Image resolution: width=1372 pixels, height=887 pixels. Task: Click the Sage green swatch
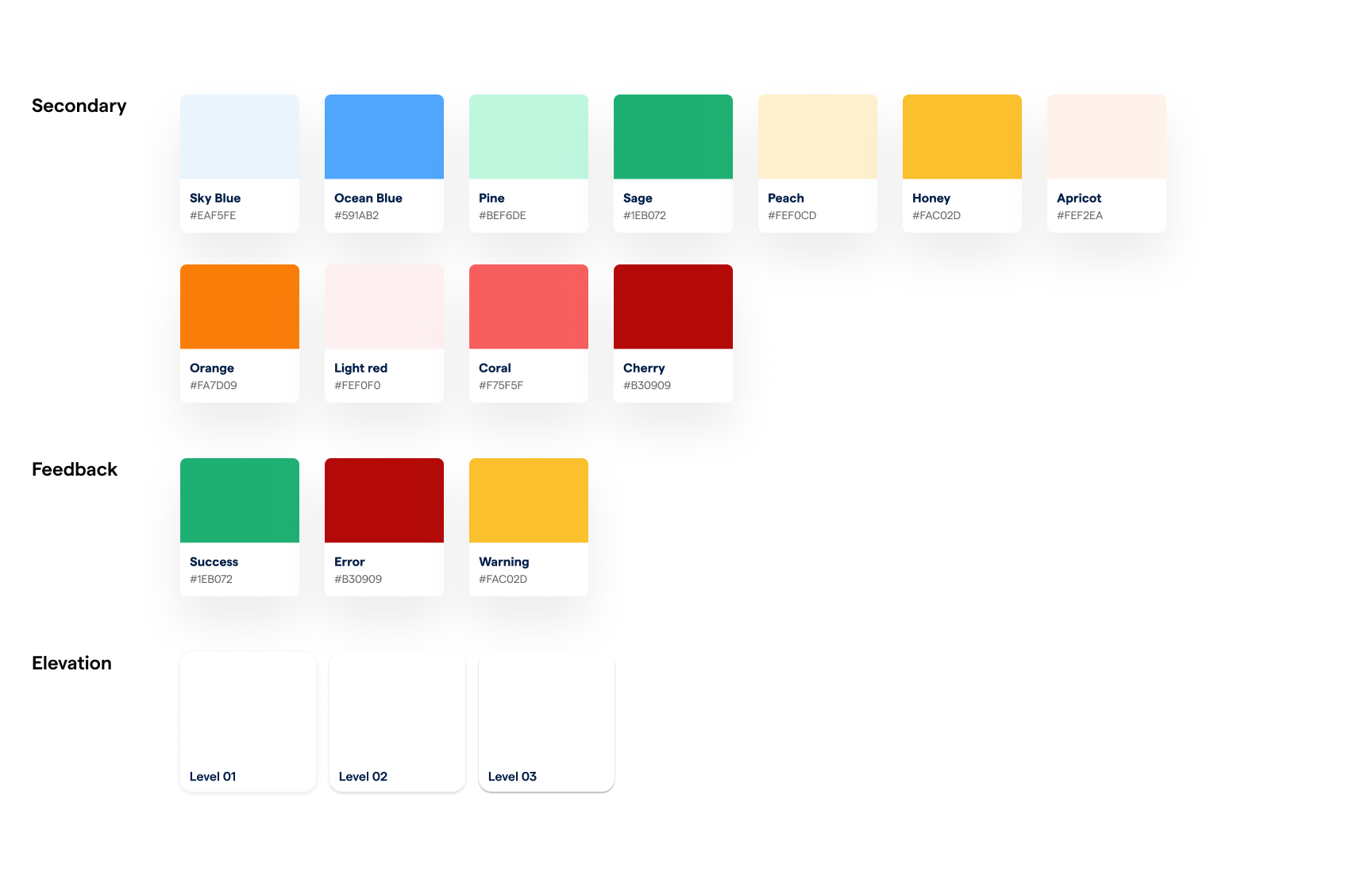673,136
